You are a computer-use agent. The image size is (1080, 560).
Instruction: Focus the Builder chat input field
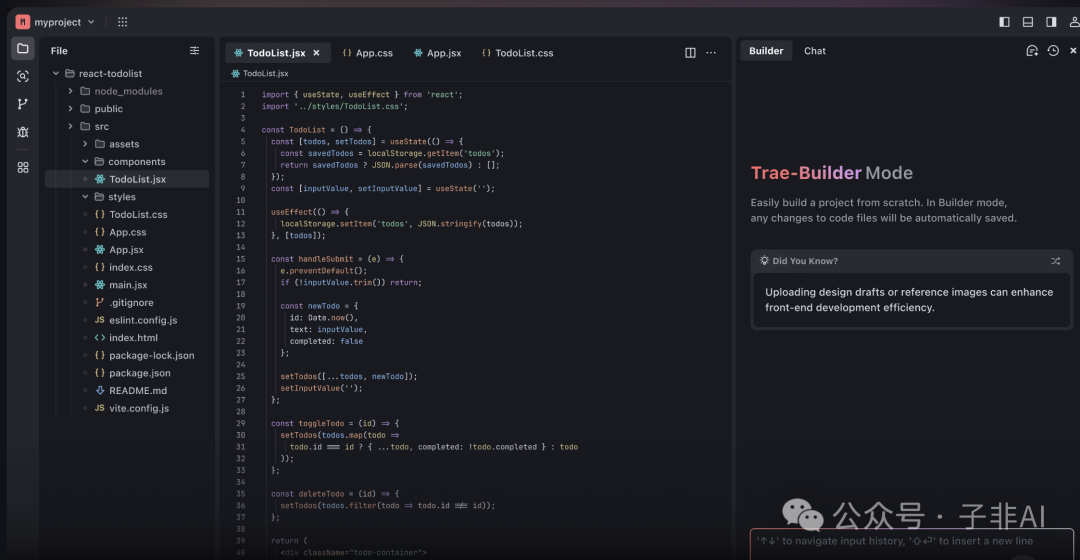pyautogui.click(x=911, y=544)
